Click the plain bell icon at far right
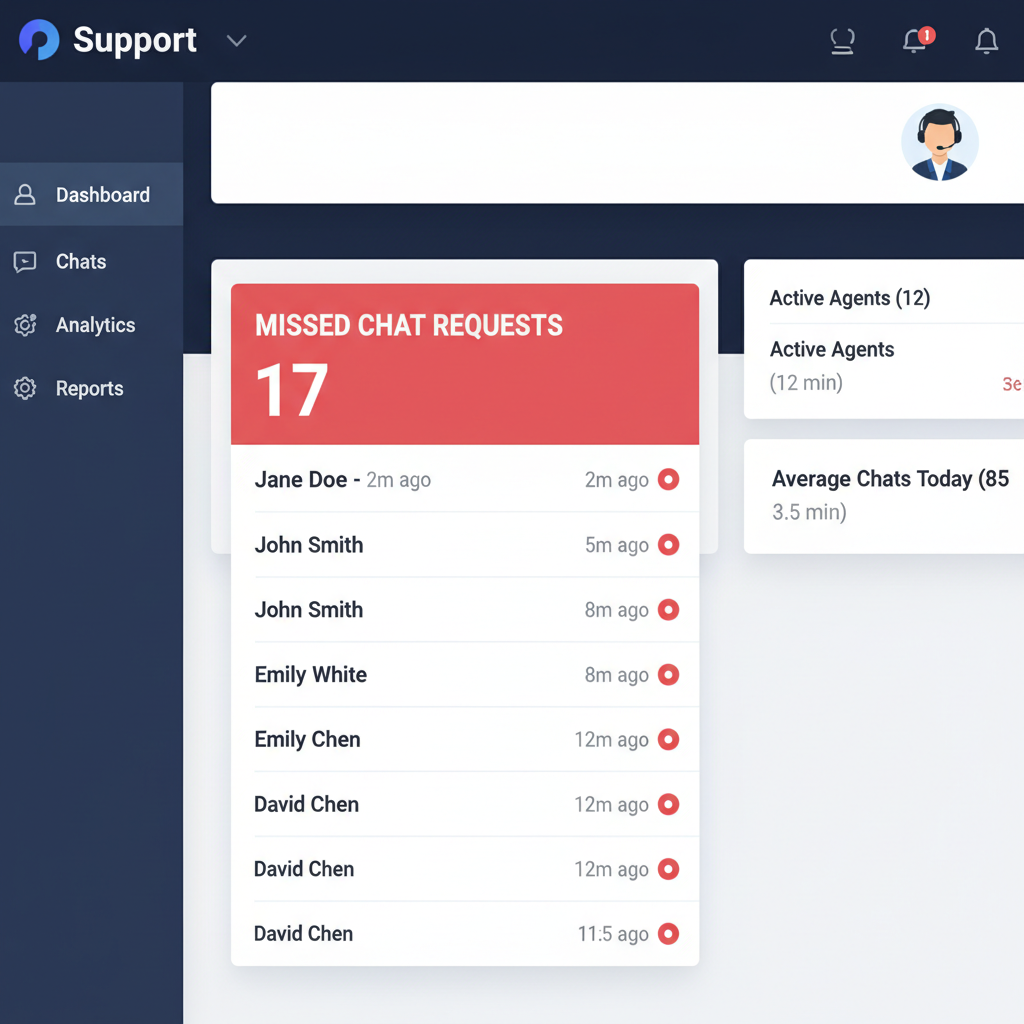 [x=986, y=41]
